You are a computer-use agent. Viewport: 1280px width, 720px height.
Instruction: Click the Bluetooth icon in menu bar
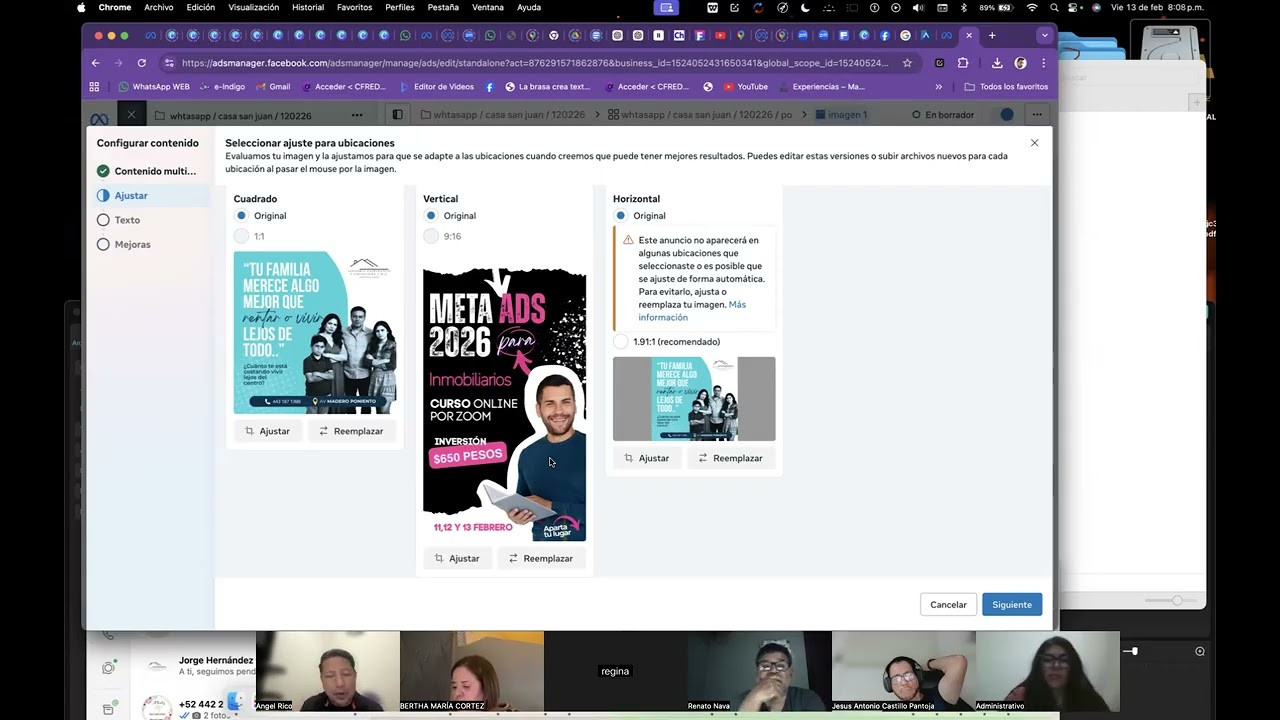(x=964, y=7)
